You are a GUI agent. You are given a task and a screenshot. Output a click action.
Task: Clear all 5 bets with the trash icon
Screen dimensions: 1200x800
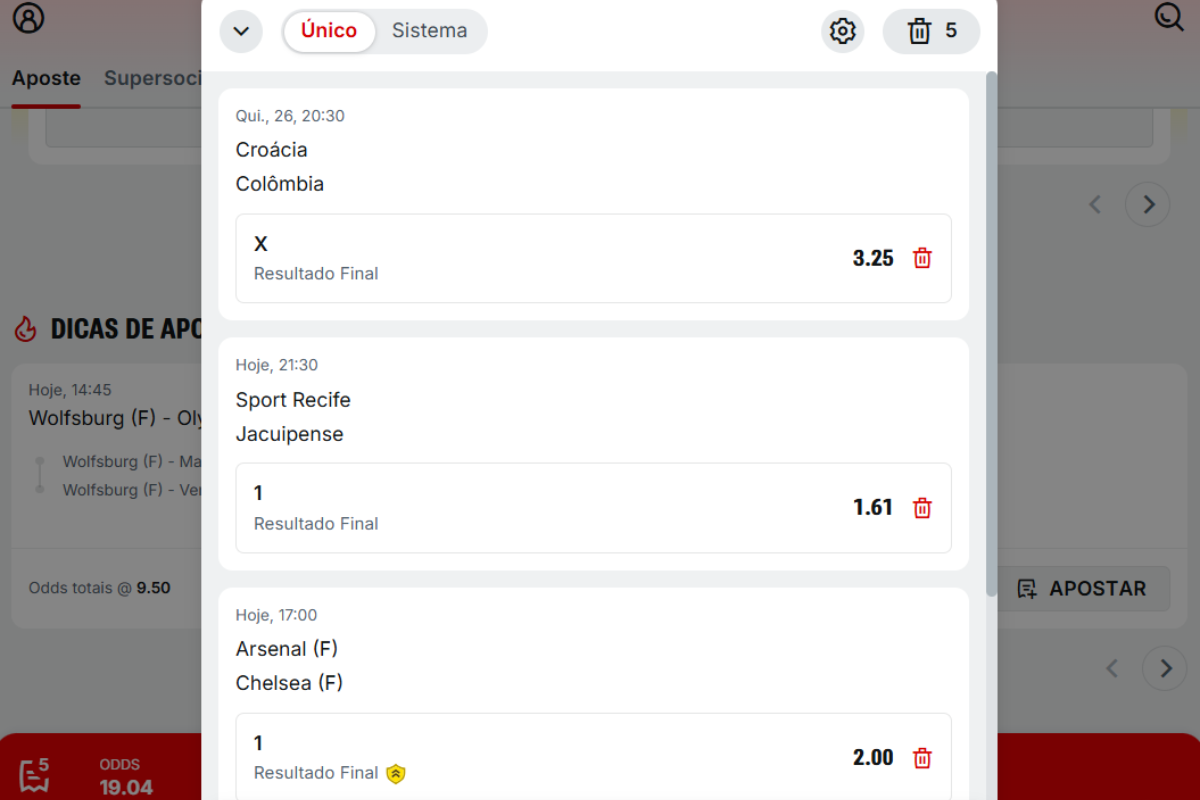[x=931, y=31]
